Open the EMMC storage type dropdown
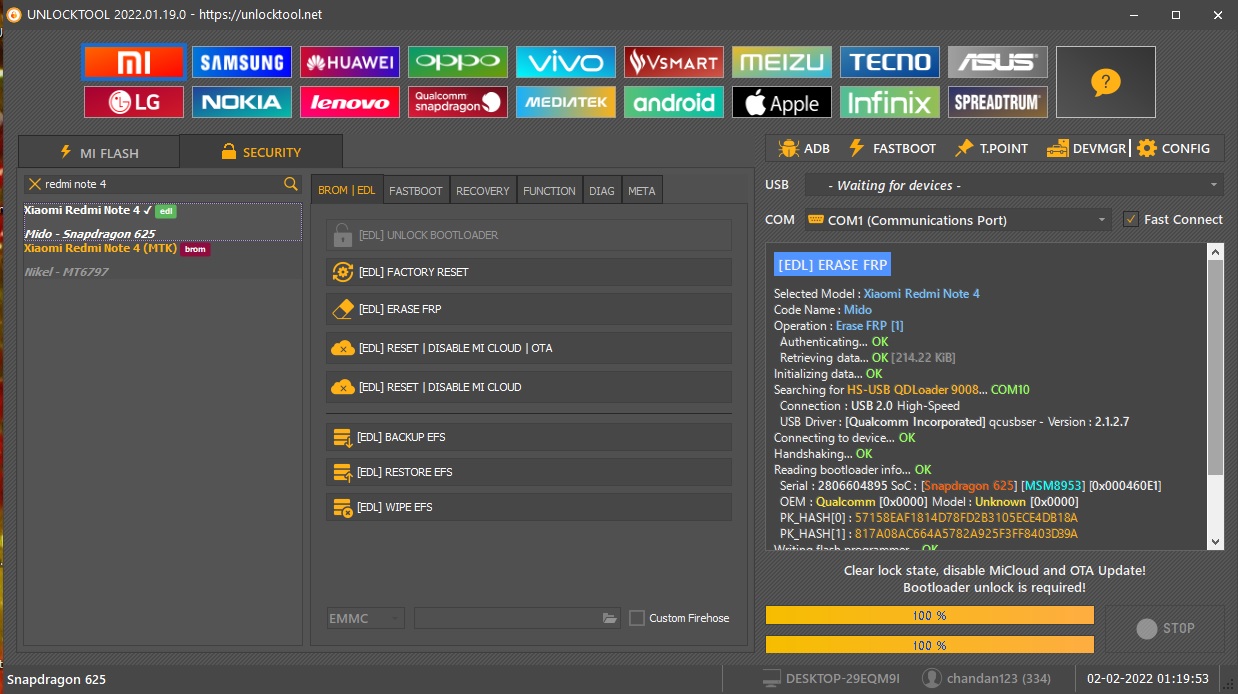 [x=365, y=619]
